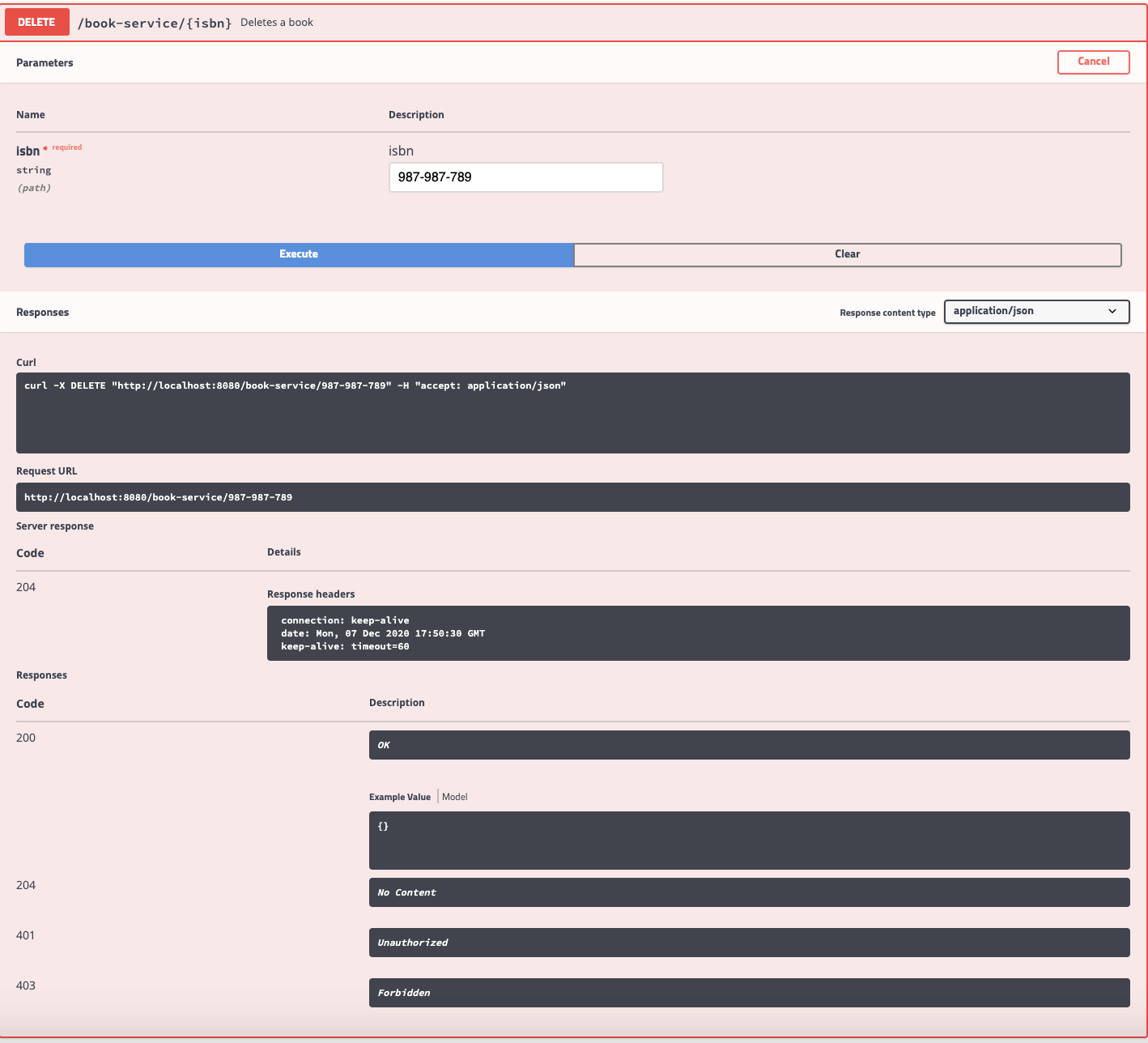Focus the isbn input containing 987-987-789
The image size is (1148, 1043).
(x=526, y=177)
